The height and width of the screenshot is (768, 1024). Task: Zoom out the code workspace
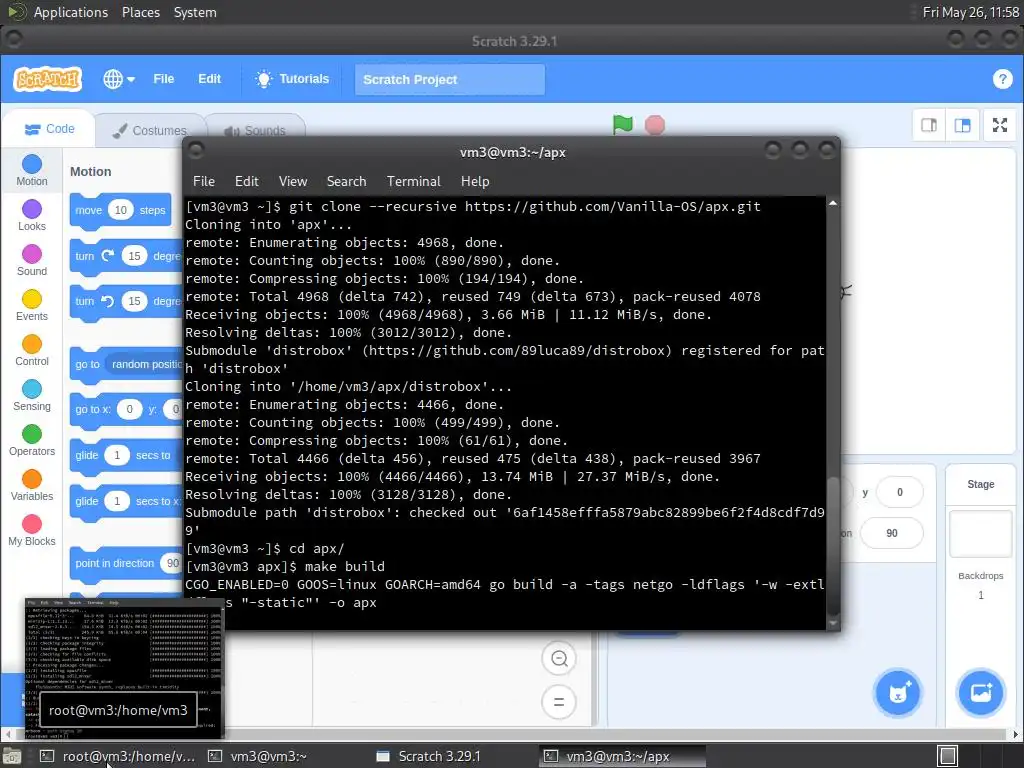[x=559, y=658]
